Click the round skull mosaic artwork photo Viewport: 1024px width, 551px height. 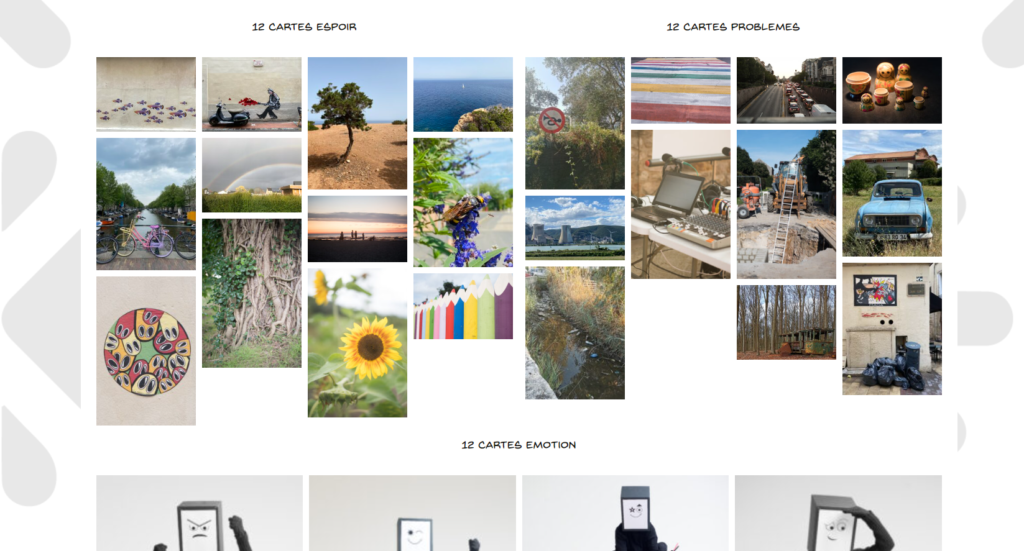point(146,351)
